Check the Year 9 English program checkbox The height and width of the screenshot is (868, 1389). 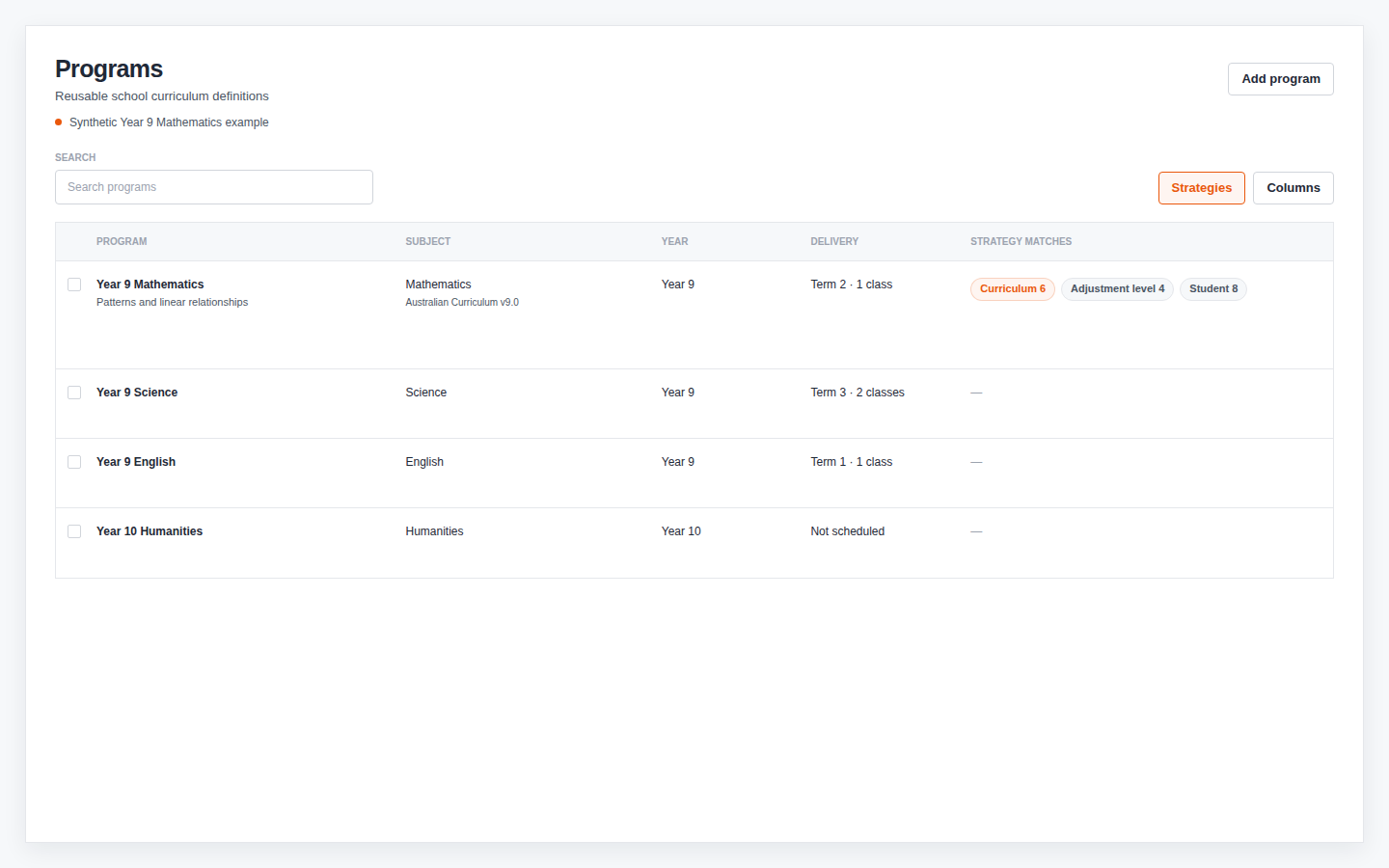[x=74, y=462]
